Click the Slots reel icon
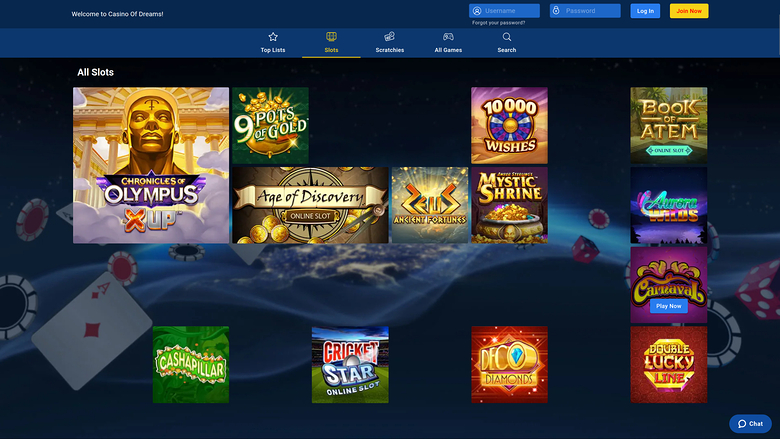 click(331, 36)
